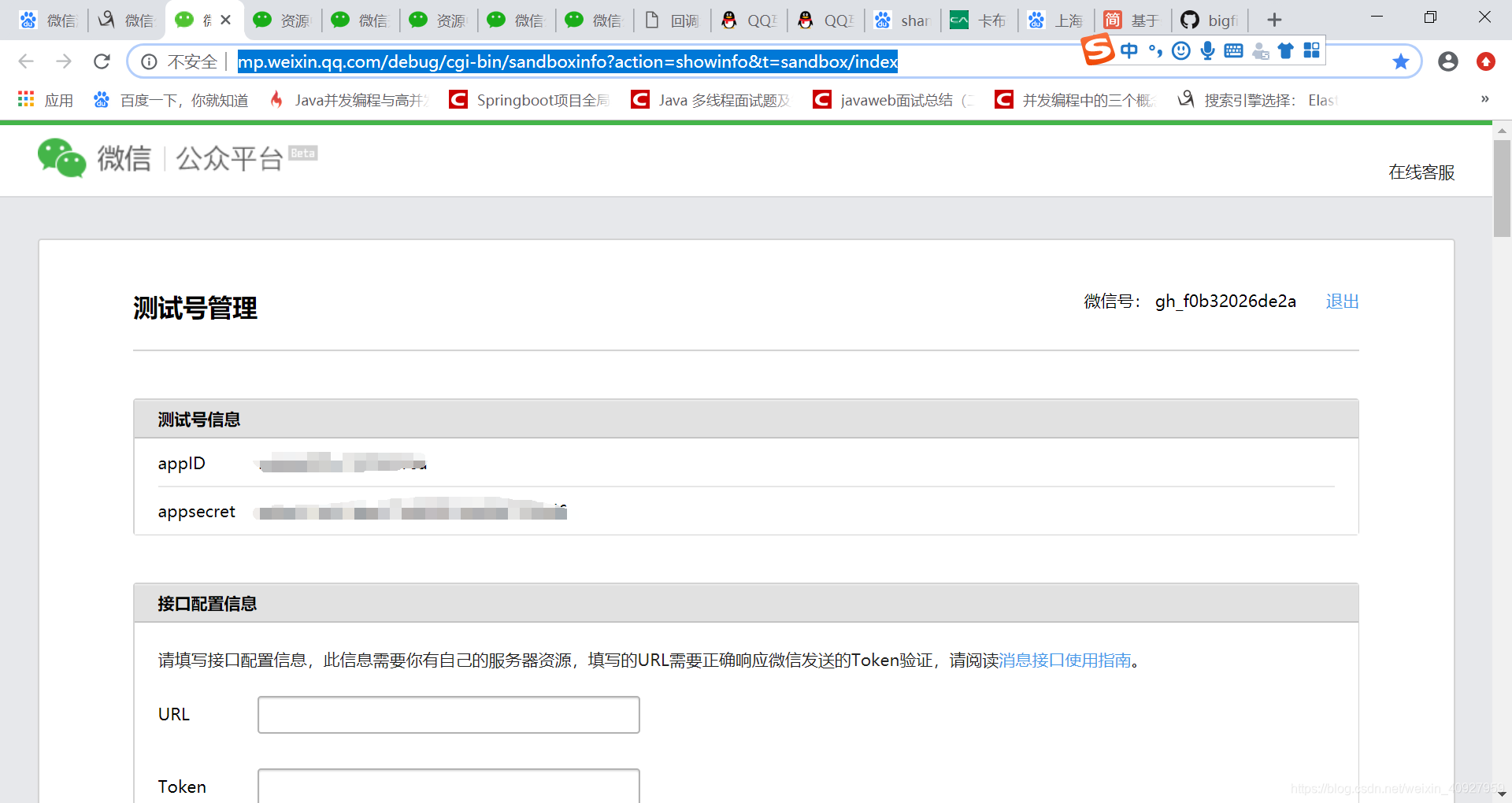Open the 百度一下，你就知道 bookmark

point(171,100)
